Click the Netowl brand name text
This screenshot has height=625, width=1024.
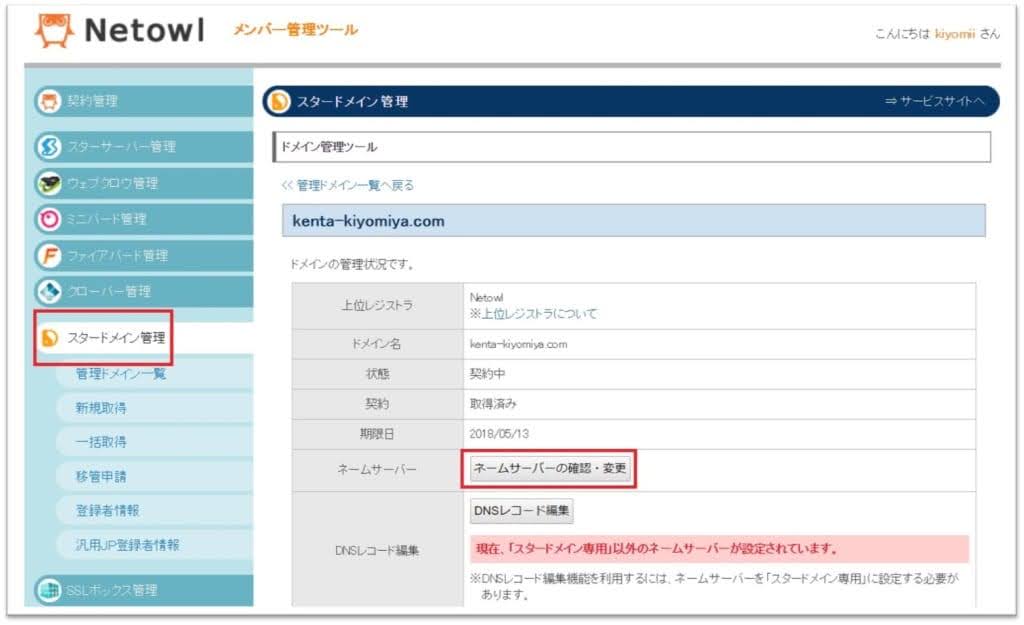point(144,30)
